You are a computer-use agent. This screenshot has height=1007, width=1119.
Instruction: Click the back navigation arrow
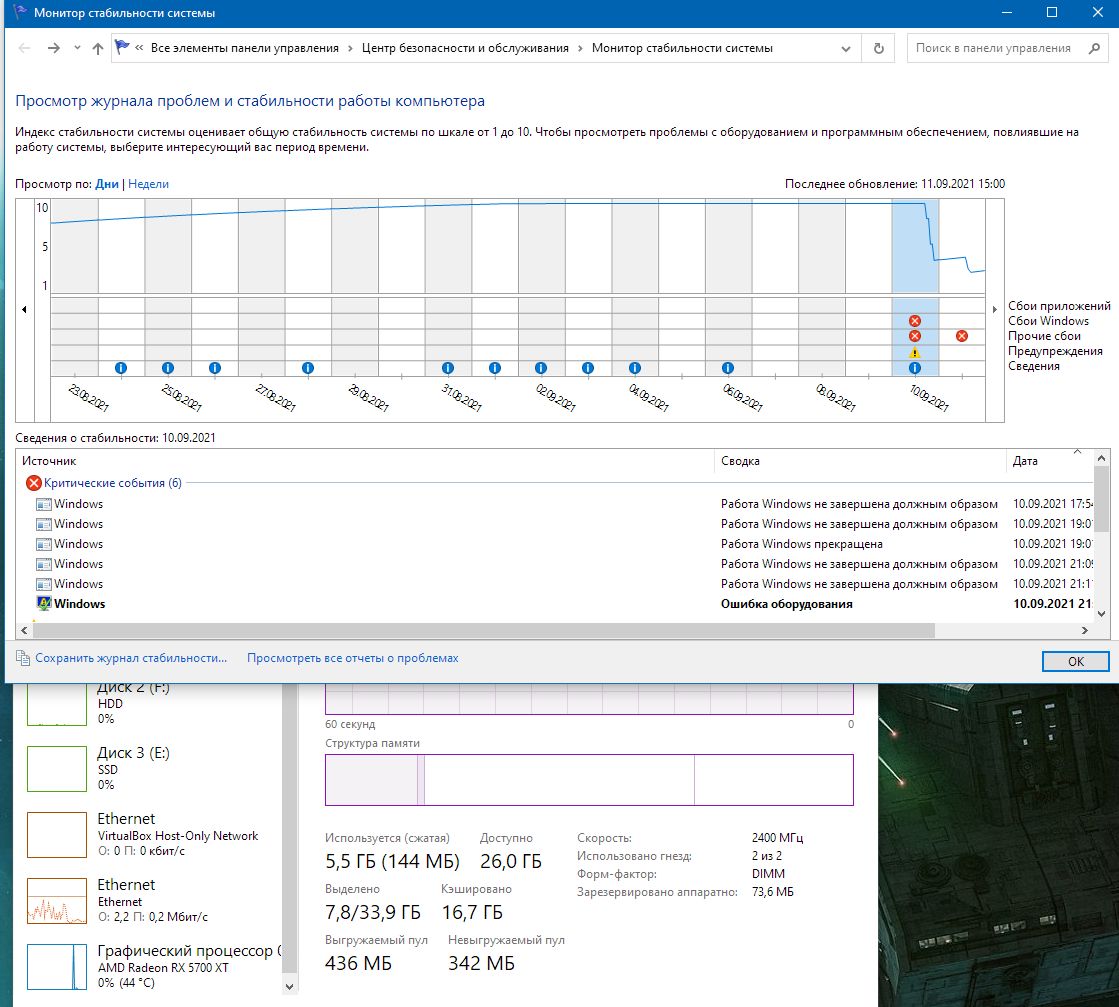point(25,48)
